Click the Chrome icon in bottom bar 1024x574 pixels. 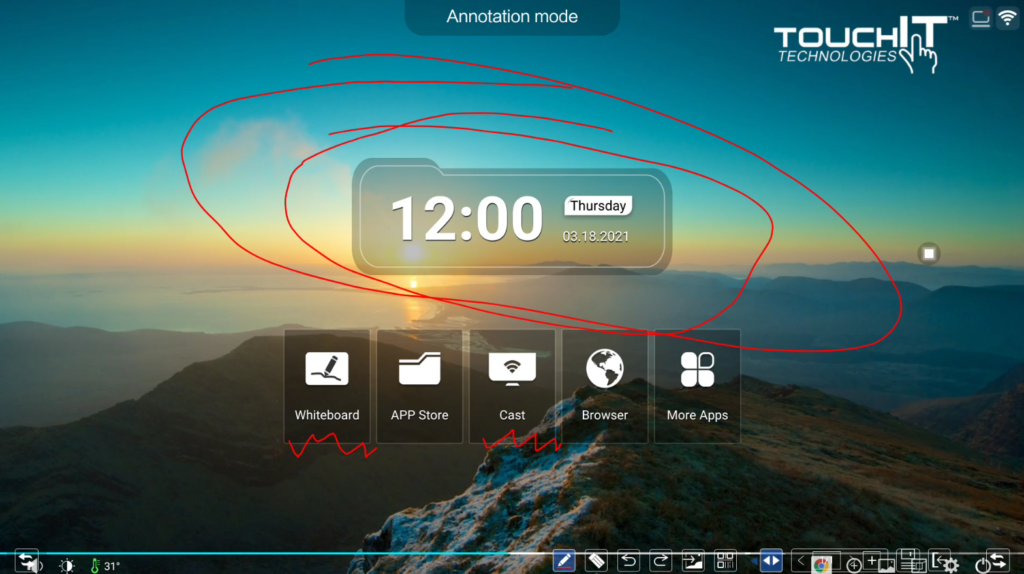[x=822, y=564]
